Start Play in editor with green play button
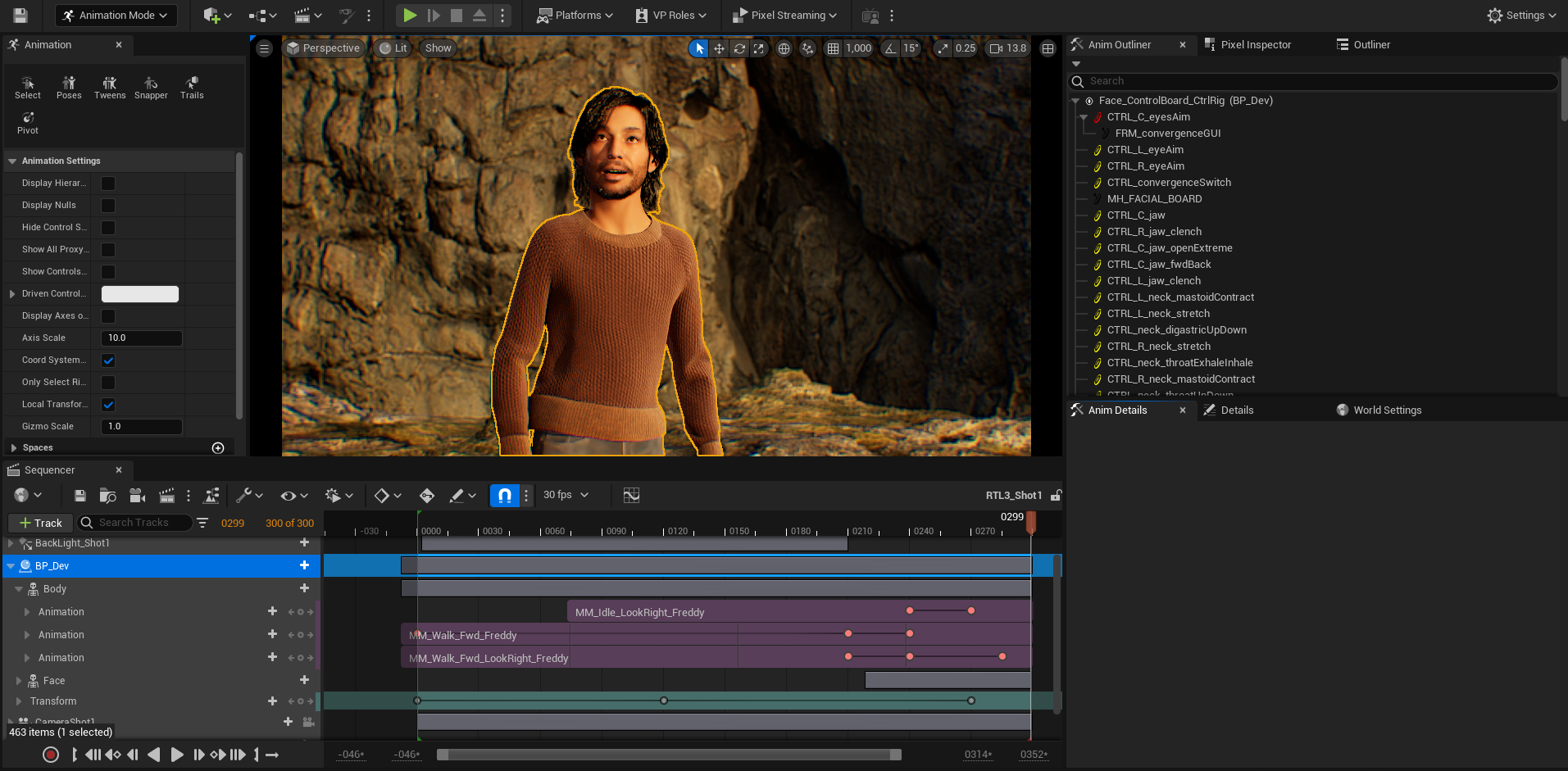Viewport: 1568px width, 771px height. tap(410, 15)
